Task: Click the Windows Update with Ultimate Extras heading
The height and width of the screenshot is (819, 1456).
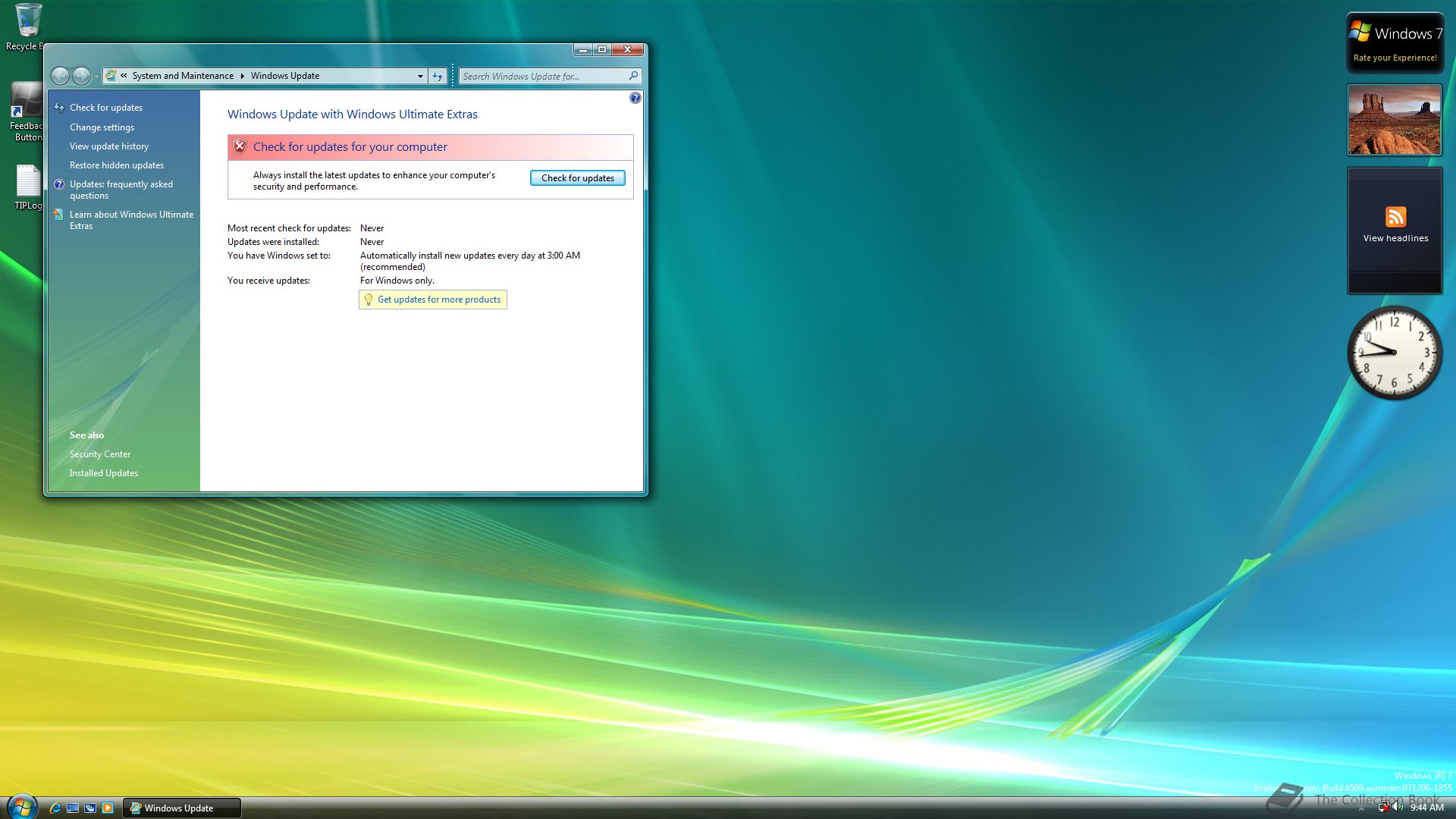Action: tap(353, 115)
